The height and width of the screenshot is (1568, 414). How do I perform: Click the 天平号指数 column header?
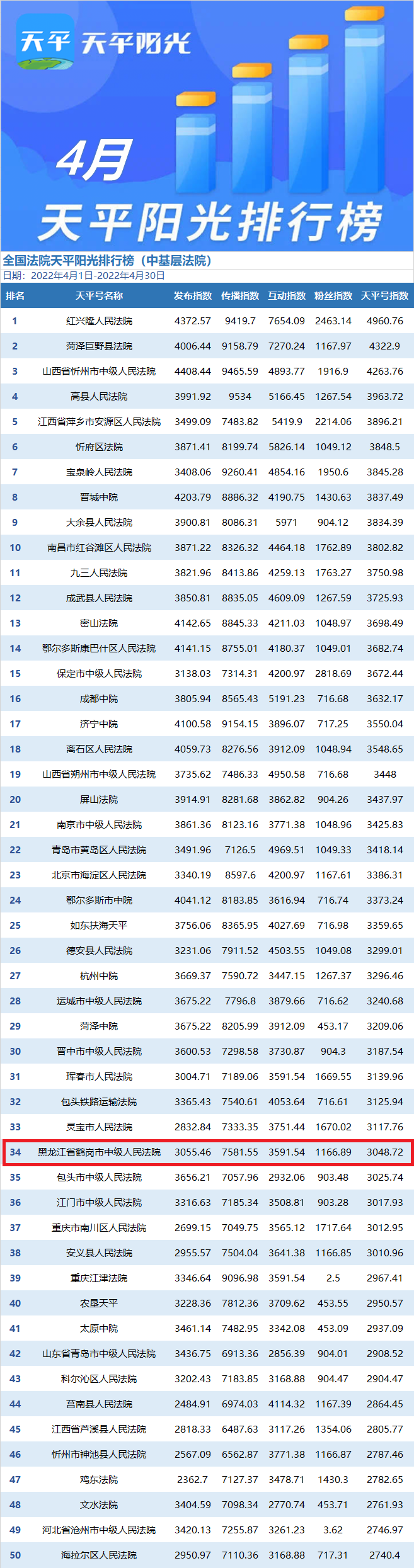385,295
